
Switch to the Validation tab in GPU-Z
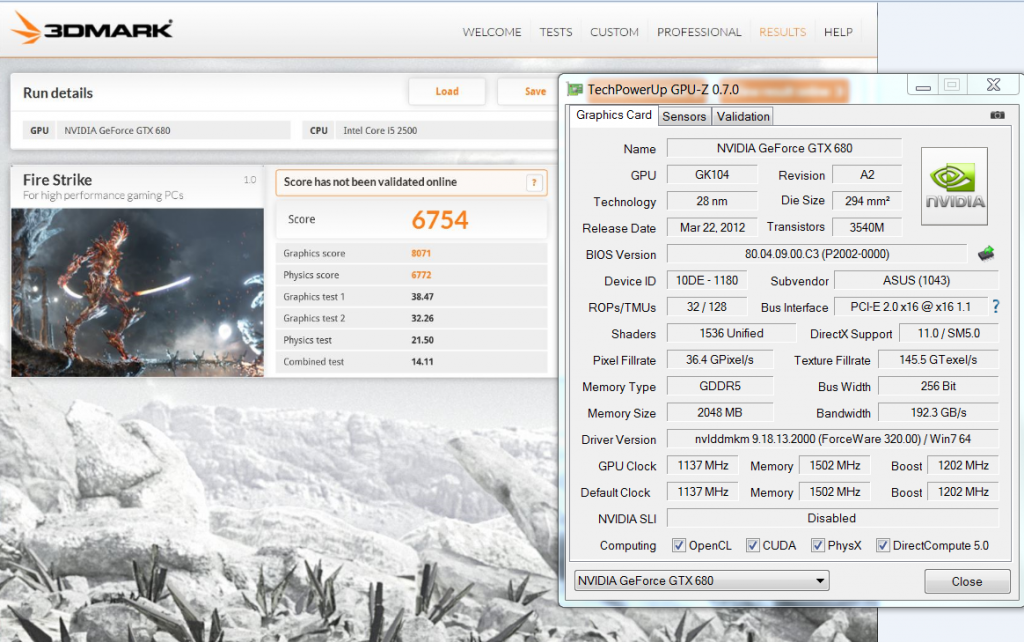743,116
